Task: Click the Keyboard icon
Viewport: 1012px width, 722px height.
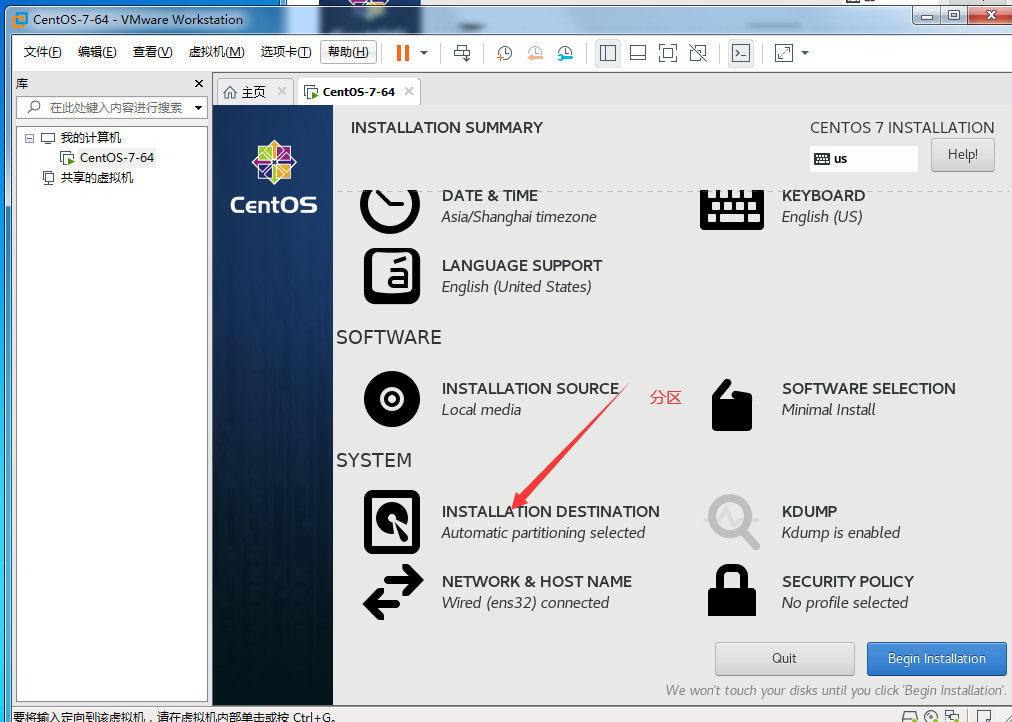Action: pos(732,210)
